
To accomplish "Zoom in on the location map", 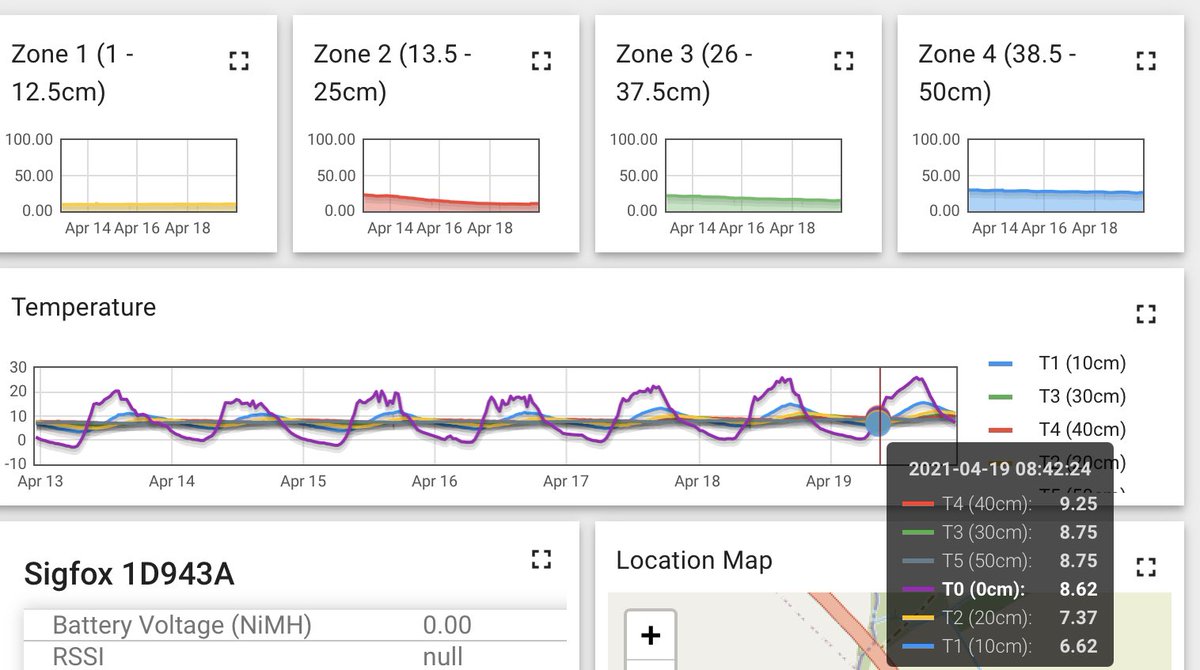I will (x=650, y=635).
